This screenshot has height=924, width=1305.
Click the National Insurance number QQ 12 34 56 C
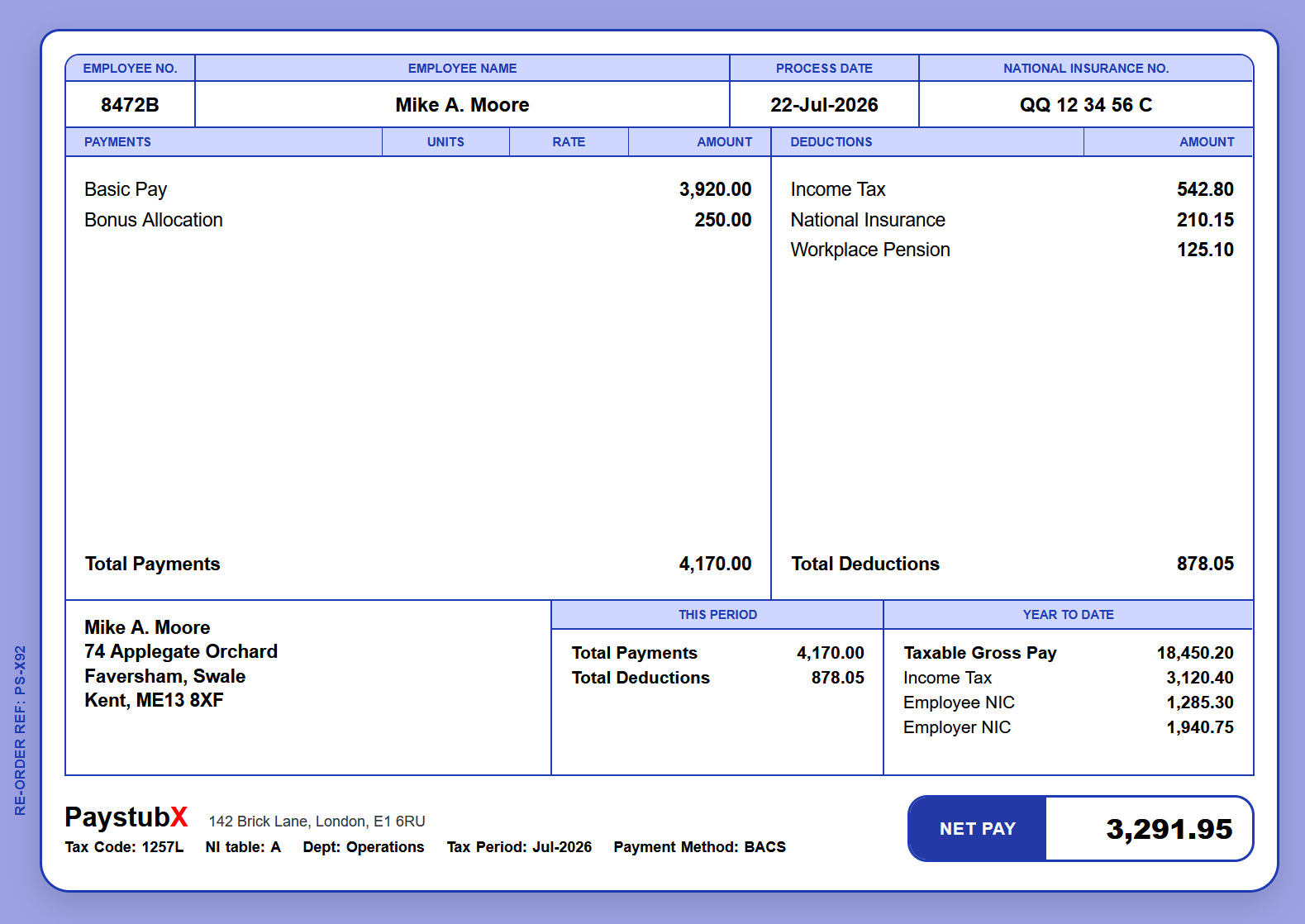pos(1086,105)
